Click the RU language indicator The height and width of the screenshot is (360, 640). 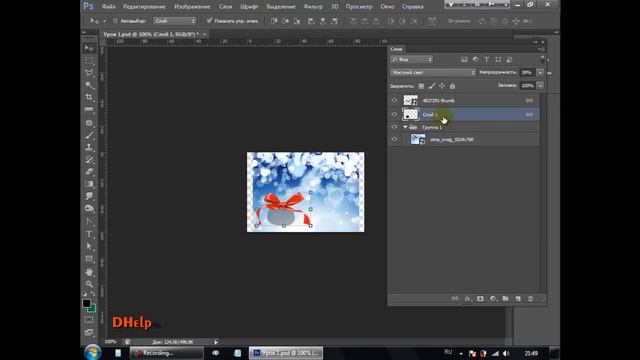tap(448, 352)
